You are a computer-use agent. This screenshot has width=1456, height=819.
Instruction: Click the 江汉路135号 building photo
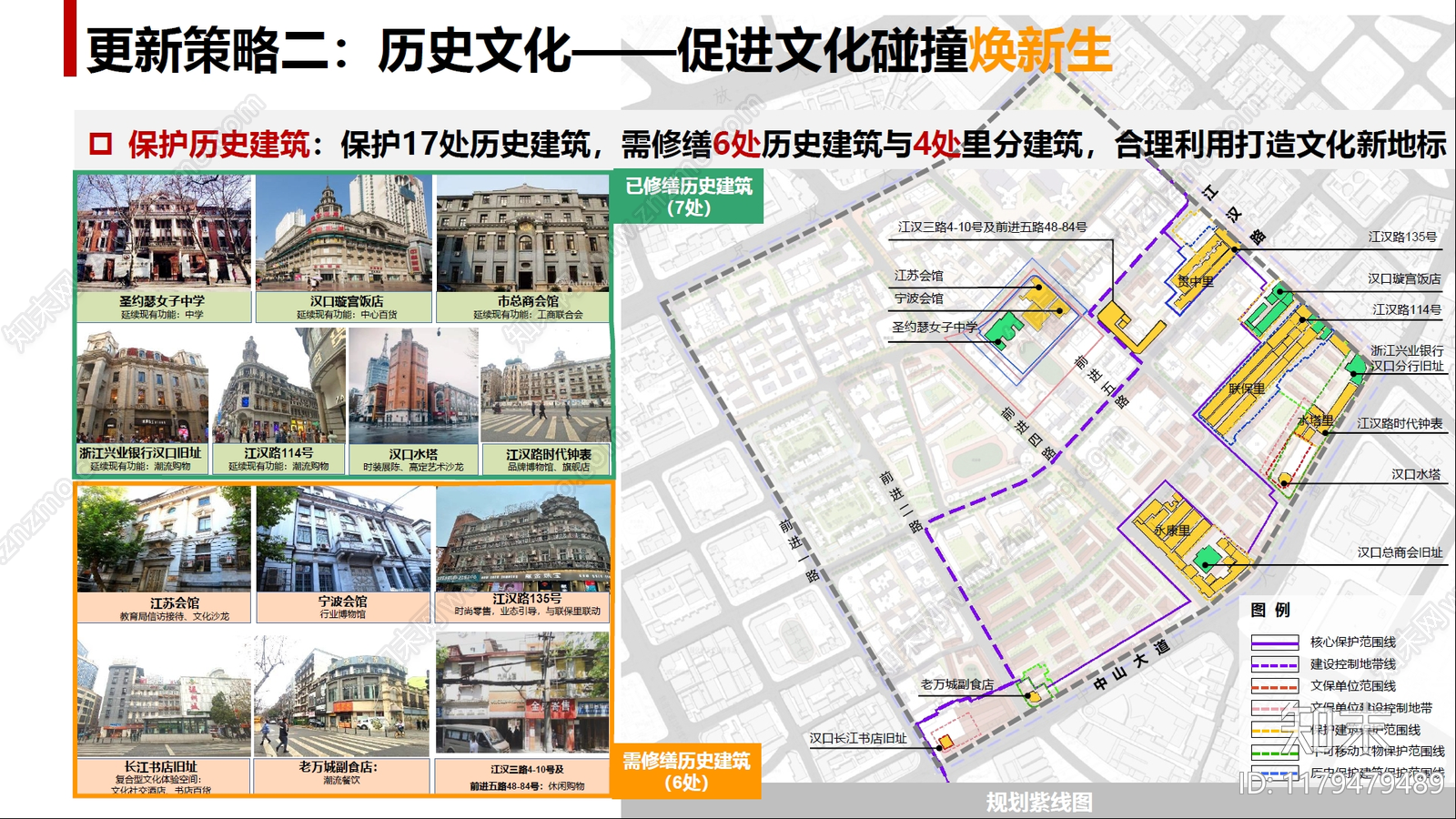[x=523, y=539]
